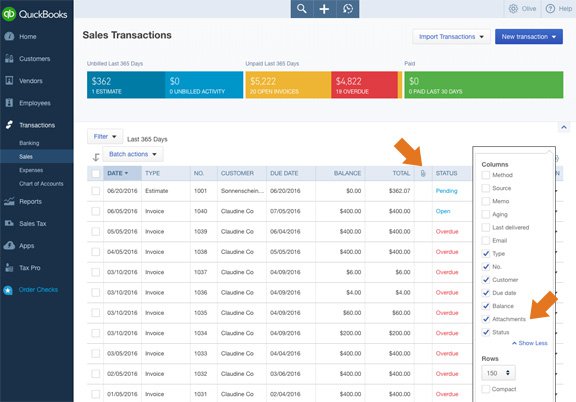Open the Olive account menu label
This screenshot has width=576, height=402.
529,8
